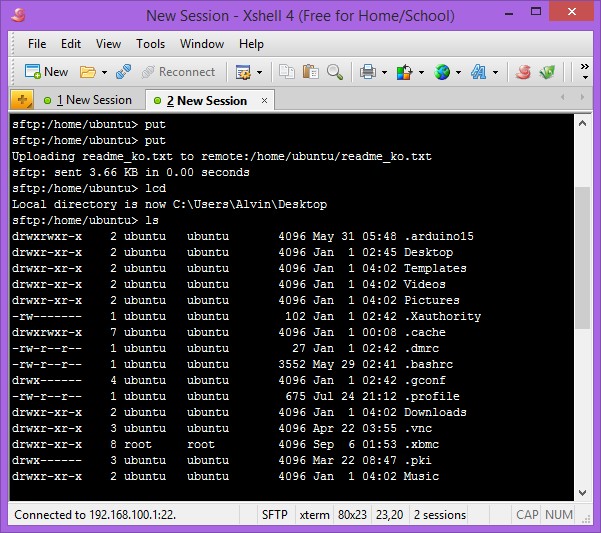Click the vertical scrollbar thumb
This screenshot has width=601, height=533.
click(x=583, y=257)
